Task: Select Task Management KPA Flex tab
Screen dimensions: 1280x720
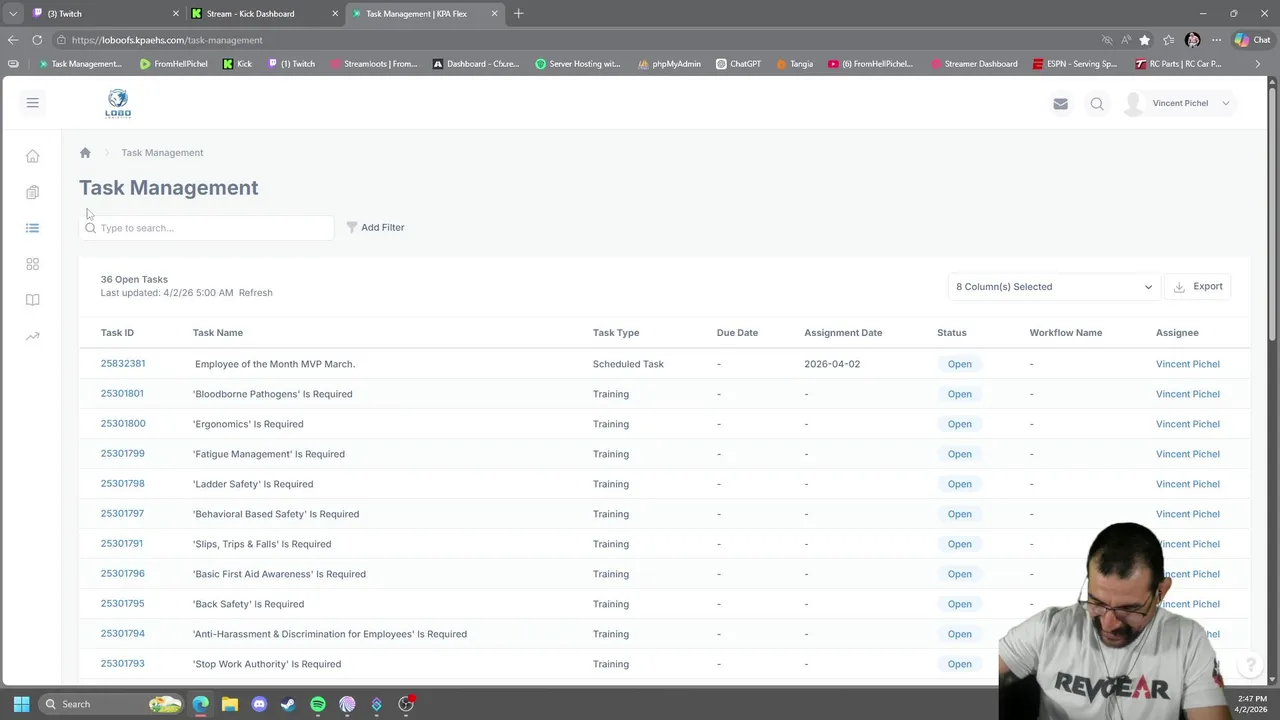Action: click(x=424, y=13)
